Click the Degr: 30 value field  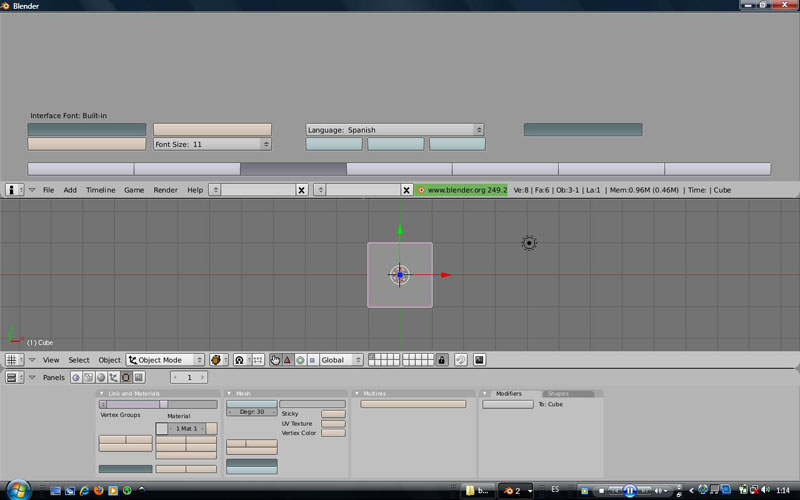pyautogui.click(x=252, y=412)
